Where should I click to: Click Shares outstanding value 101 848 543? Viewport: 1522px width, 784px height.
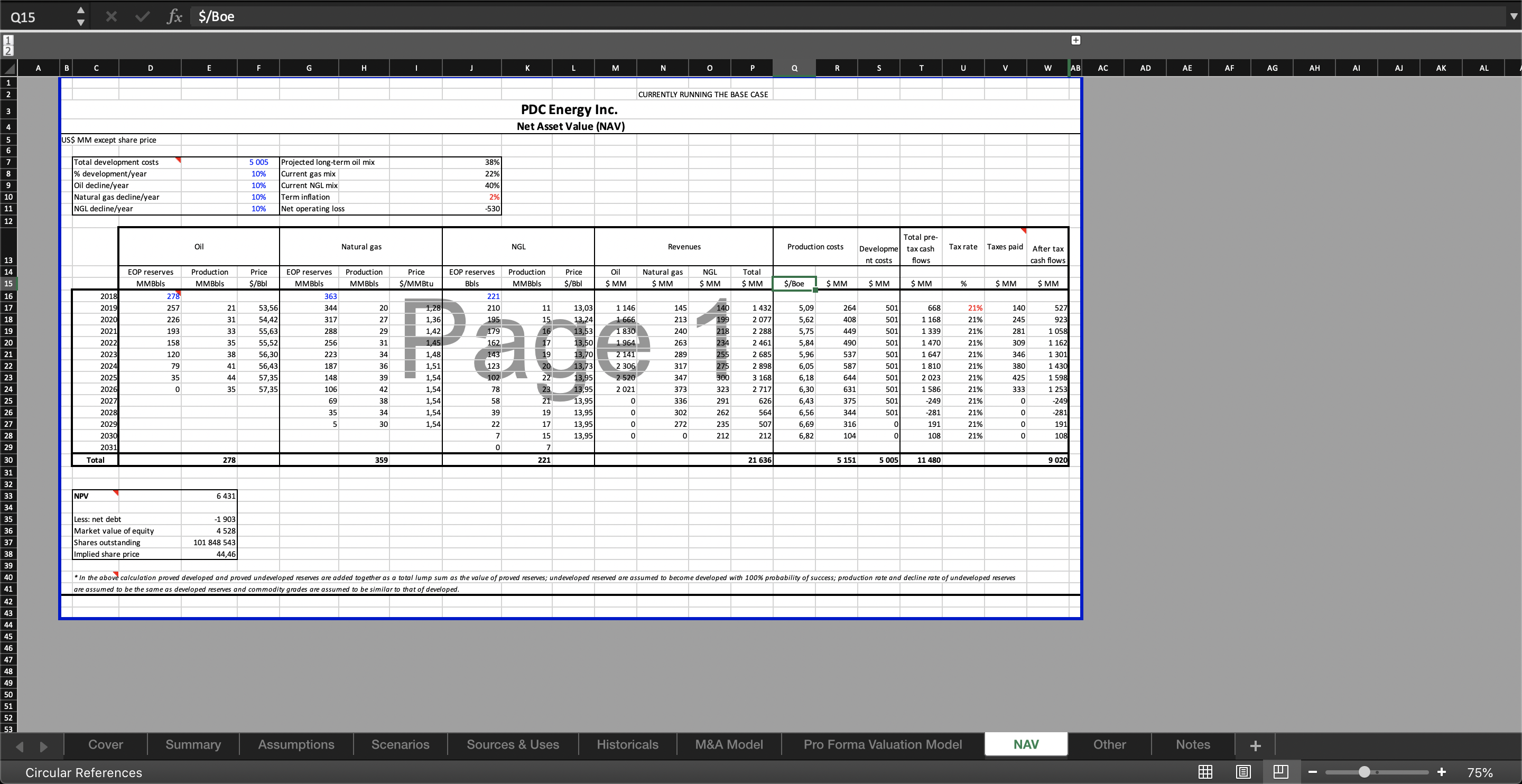coord(209,543)
